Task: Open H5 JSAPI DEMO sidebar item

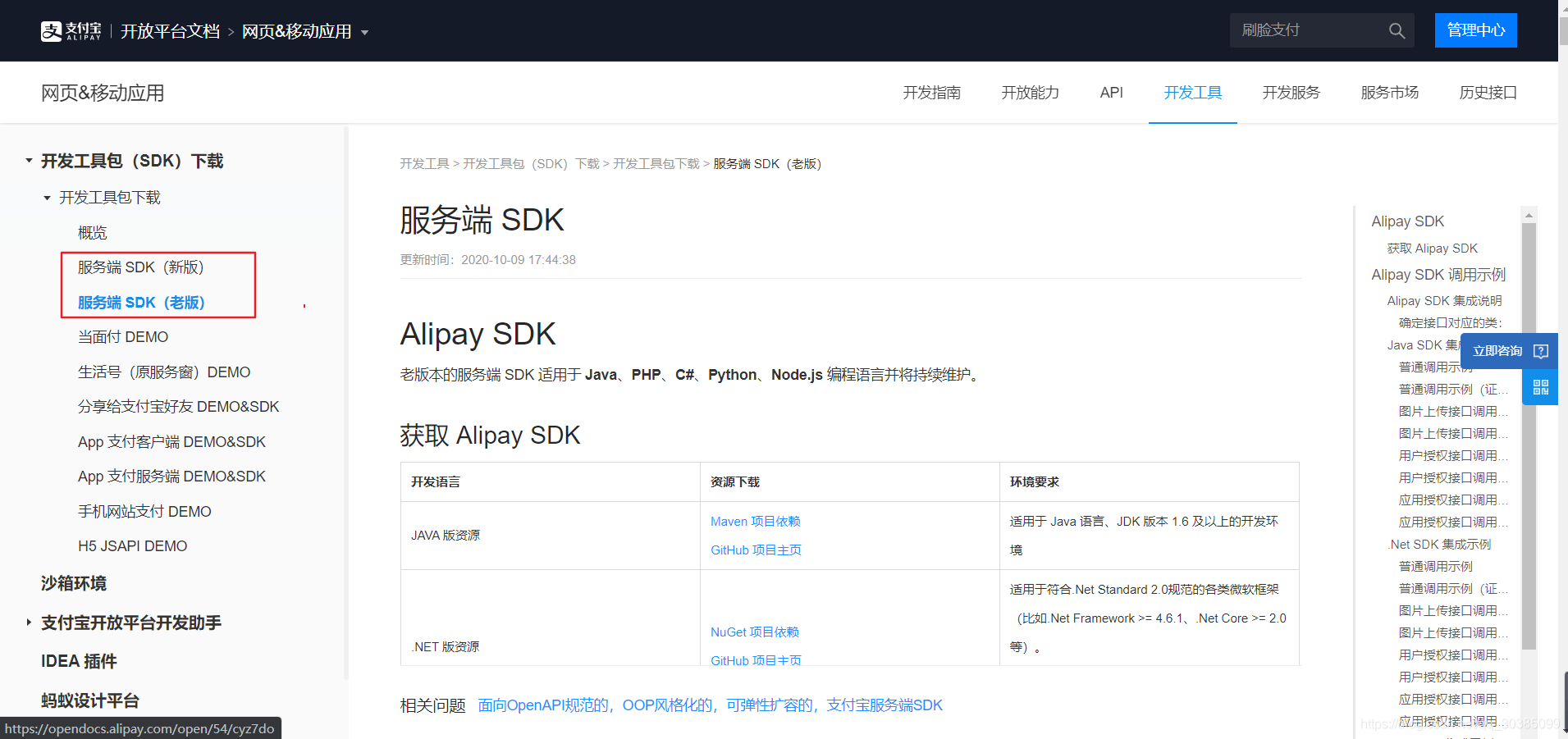Action: click(x=132, y=546)
